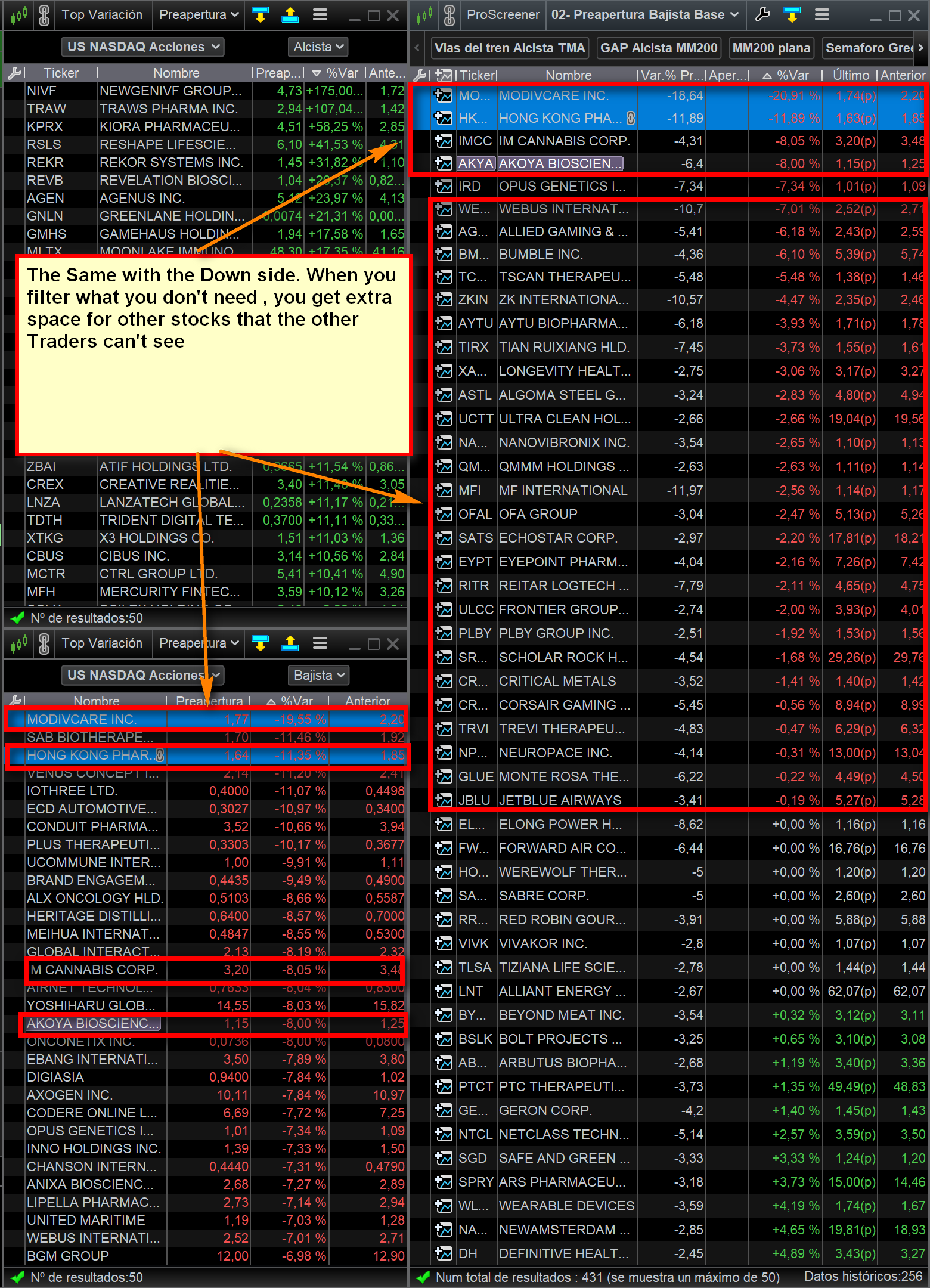The image size is (930, 1288).
Task: Select the AGEN AGENUS INC. row
Action: (x=206, y=199)
